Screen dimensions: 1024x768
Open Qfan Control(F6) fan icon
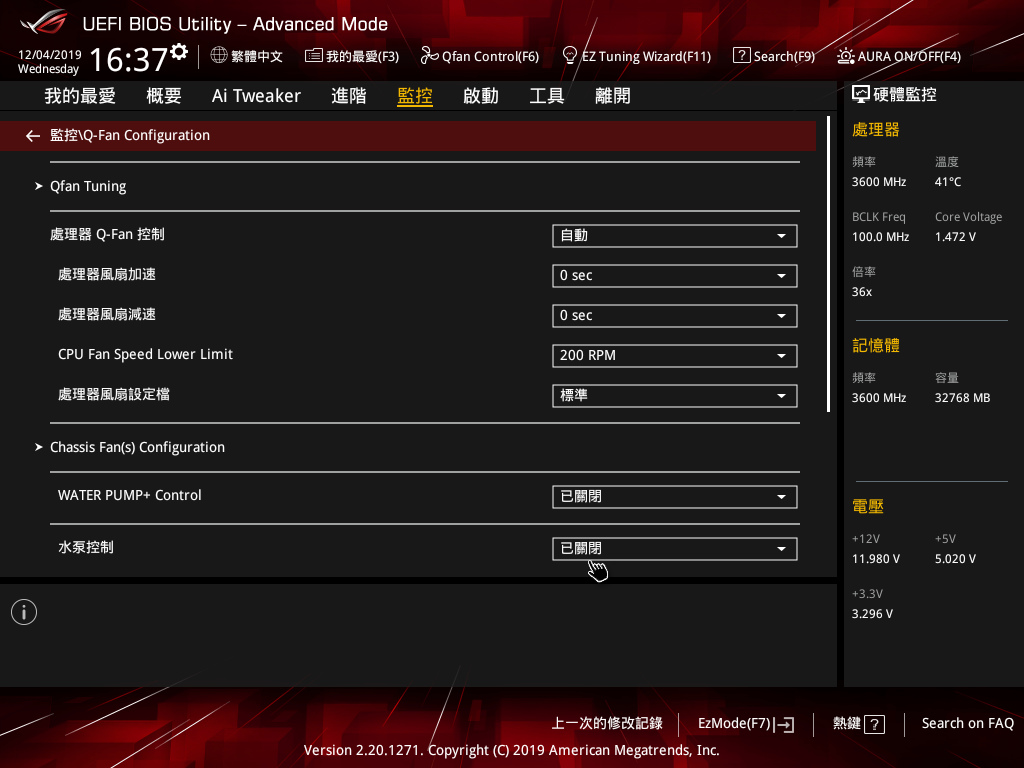click(428, 56)
